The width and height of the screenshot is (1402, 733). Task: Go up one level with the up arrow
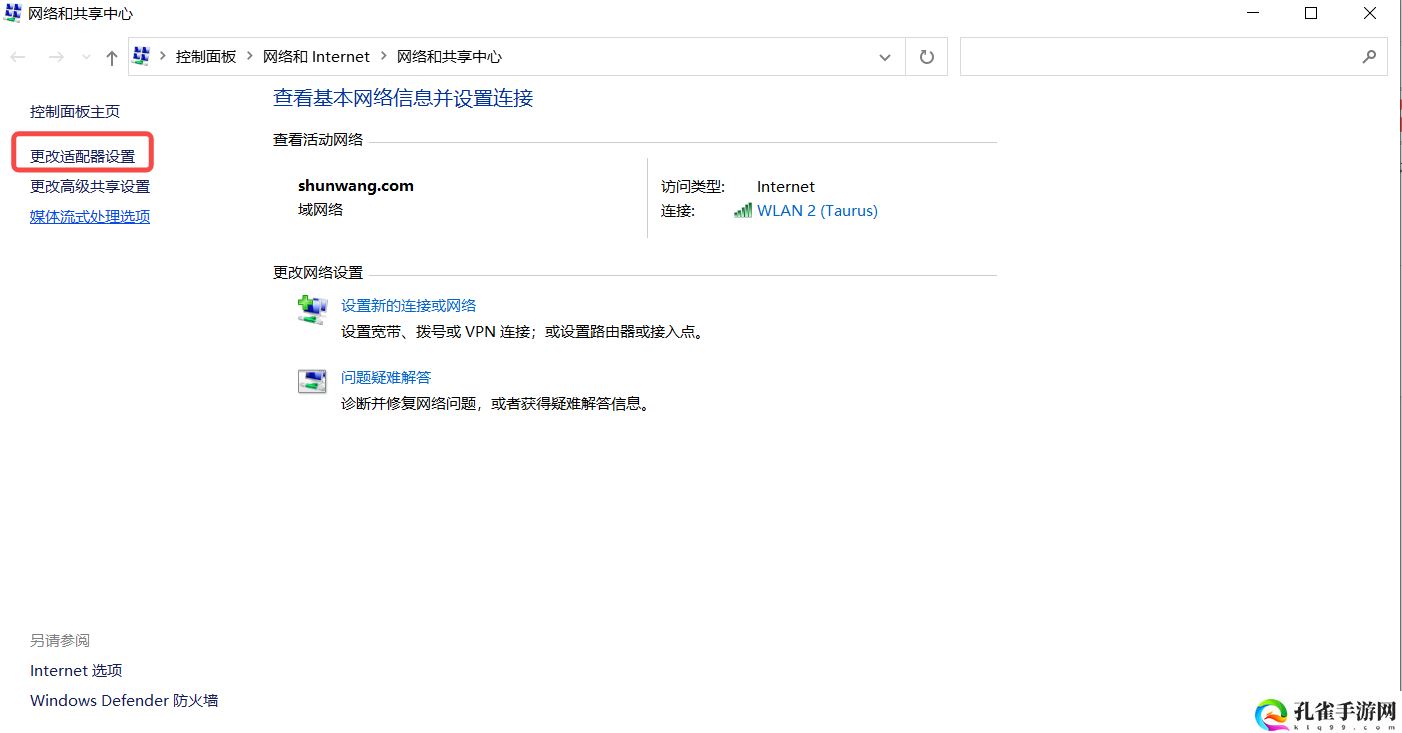(112, 58)
